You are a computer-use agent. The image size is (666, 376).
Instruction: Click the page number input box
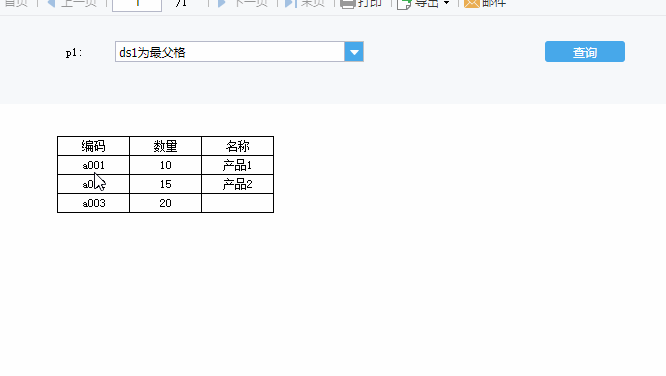coord(137,4)
